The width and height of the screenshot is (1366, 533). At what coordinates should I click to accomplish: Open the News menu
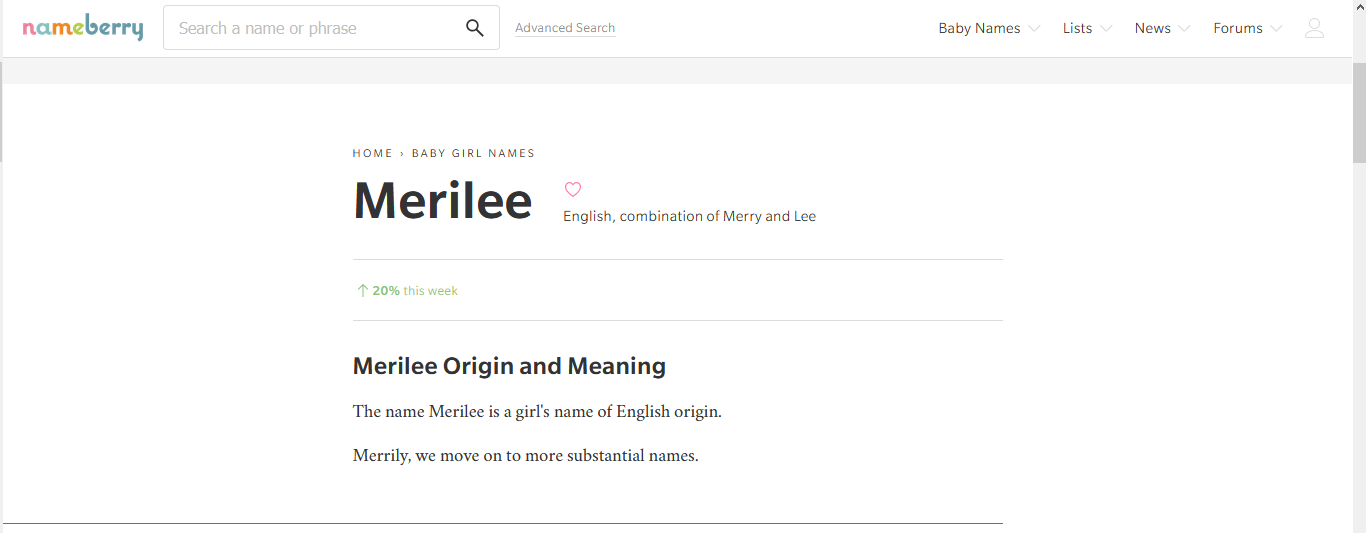(1152, 28)
